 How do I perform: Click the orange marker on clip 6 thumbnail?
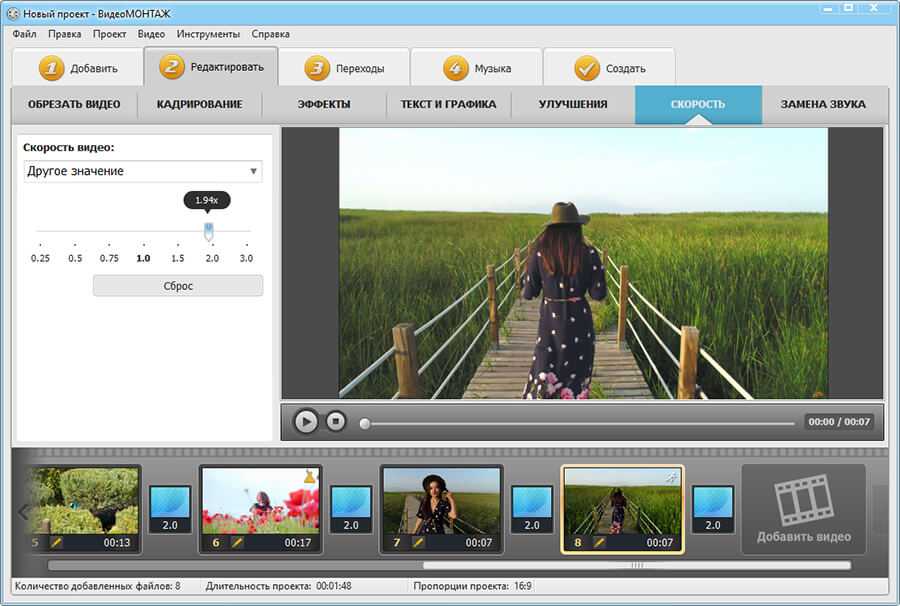click(x=309, y=476)
